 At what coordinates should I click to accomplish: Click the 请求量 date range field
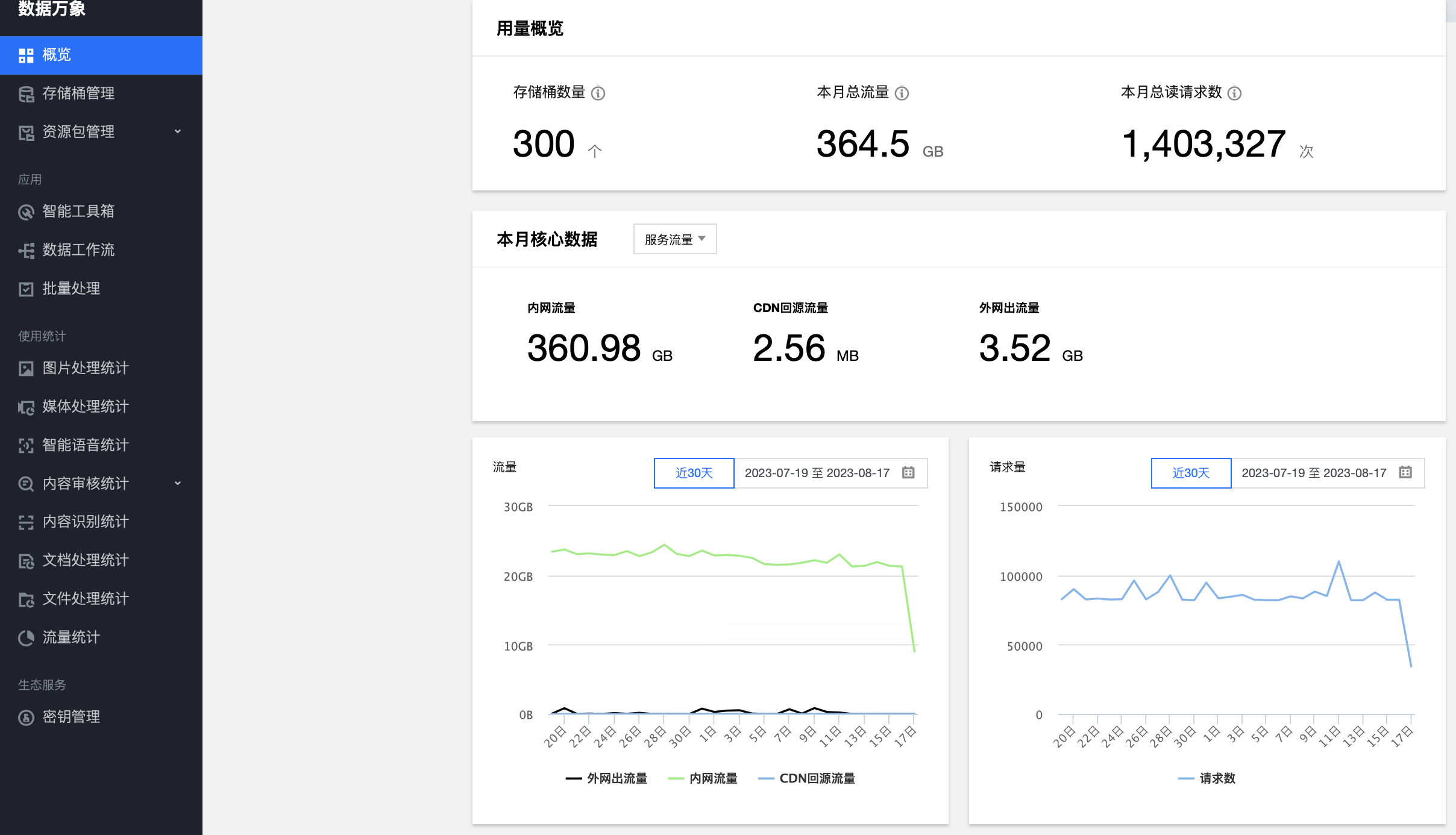[1314, 473]
